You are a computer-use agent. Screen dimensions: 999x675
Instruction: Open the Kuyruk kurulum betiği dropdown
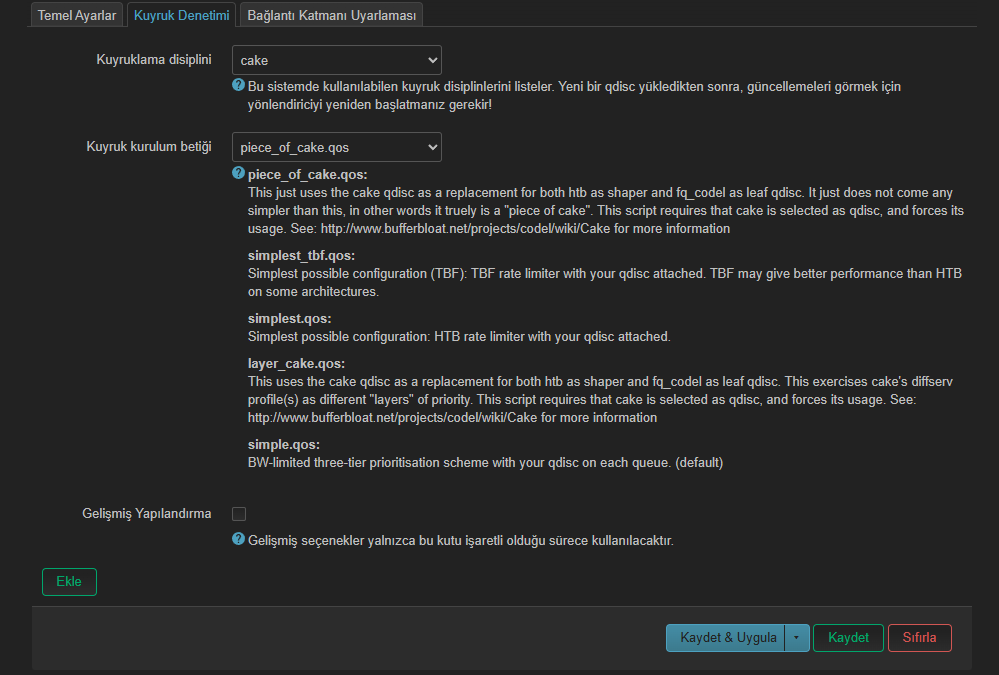336,147
